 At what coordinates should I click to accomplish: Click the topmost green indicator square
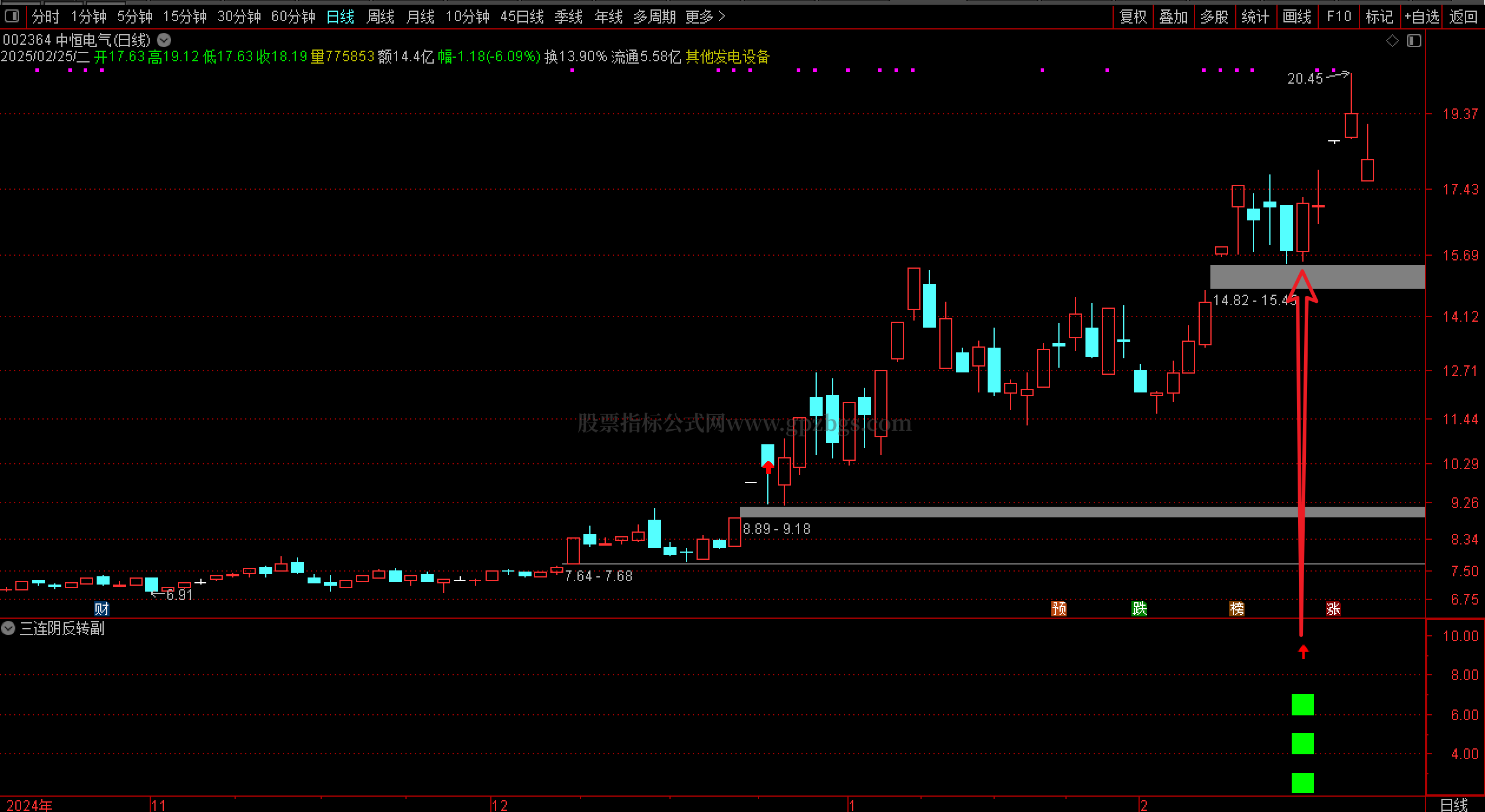[x=1302, y=705]
